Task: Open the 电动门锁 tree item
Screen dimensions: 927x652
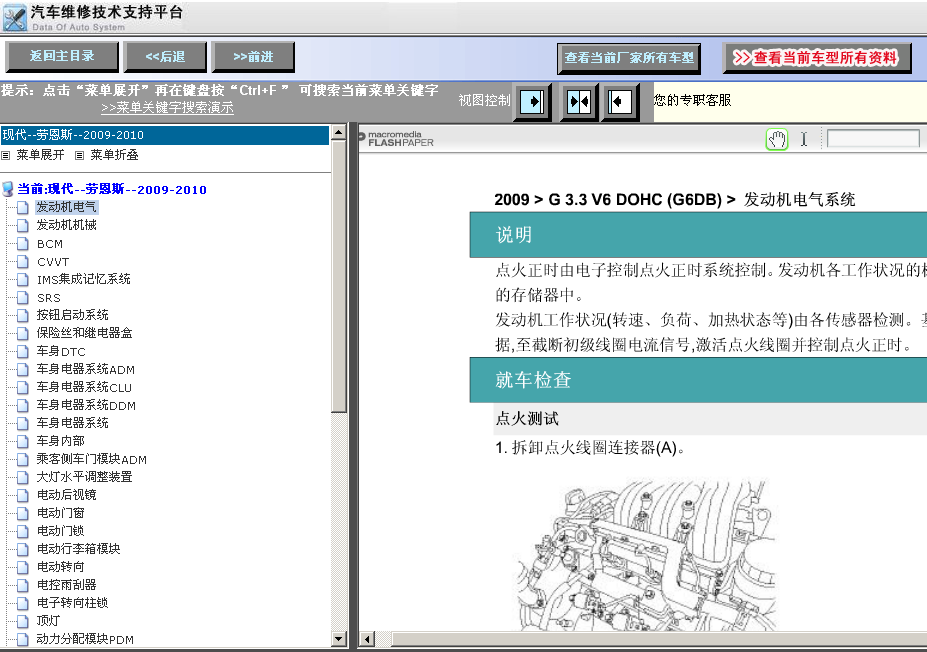Action: pyautogui.click(x=60, y=531)
